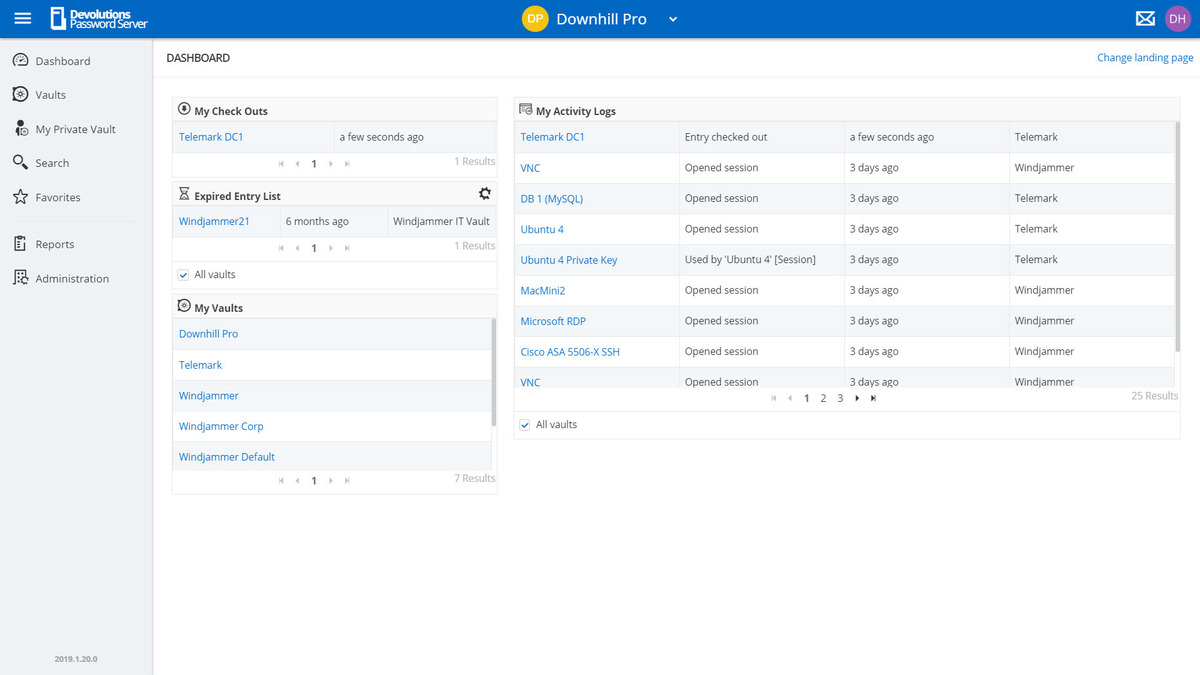Go to previous page of Expired Entry List
Viewport: 1200px width, 675px height.
tap(297, 248)
